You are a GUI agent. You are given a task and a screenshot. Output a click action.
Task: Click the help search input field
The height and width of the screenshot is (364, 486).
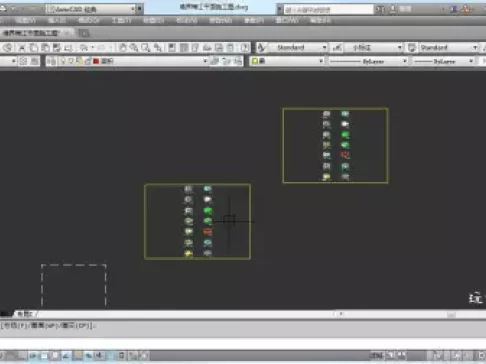click(328, 9)
